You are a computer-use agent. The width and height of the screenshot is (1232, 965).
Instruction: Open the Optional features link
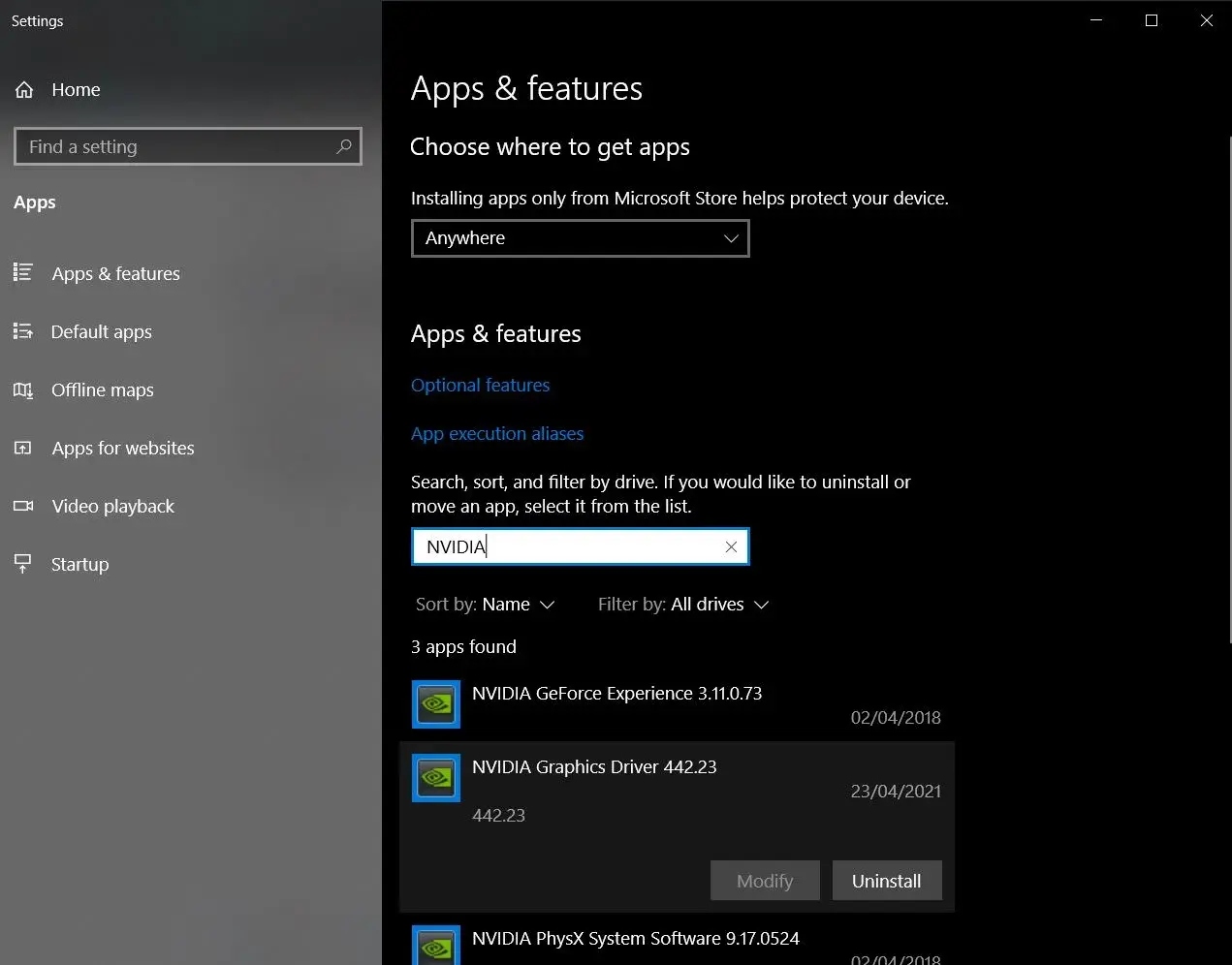[x=480, y=386]
